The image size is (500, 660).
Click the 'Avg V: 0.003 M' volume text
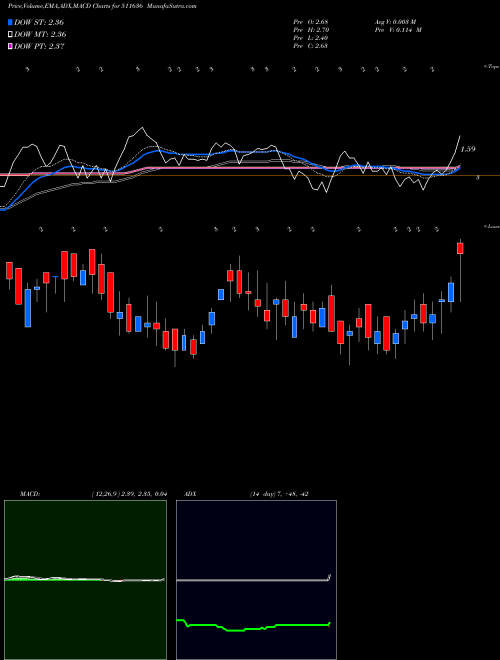click(x=395, y=22)
